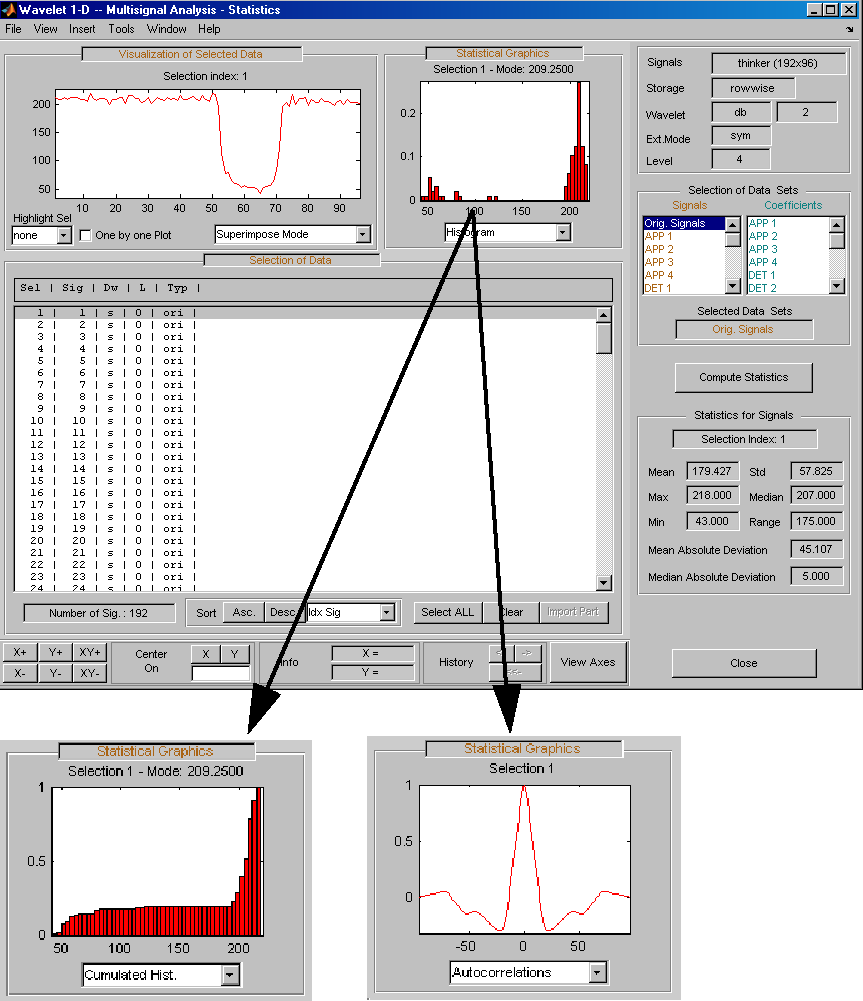The height and width of the screenshot is (1001, 863).
Task: Click the X+ zoom button
Action: tap(20, 652)
